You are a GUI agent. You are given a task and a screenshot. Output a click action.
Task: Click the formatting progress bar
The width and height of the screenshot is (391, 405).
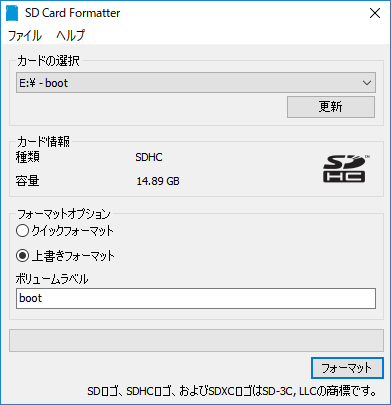(x=196, y=340)
